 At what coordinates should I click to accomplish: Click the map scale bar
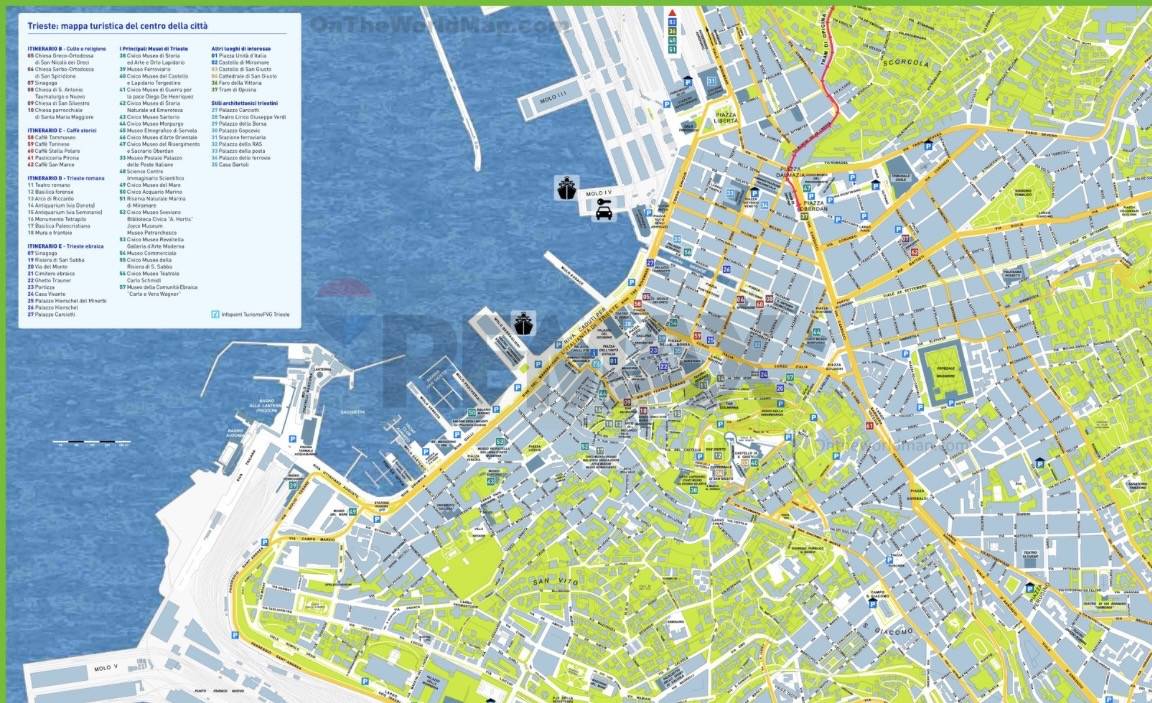point(91,441)
